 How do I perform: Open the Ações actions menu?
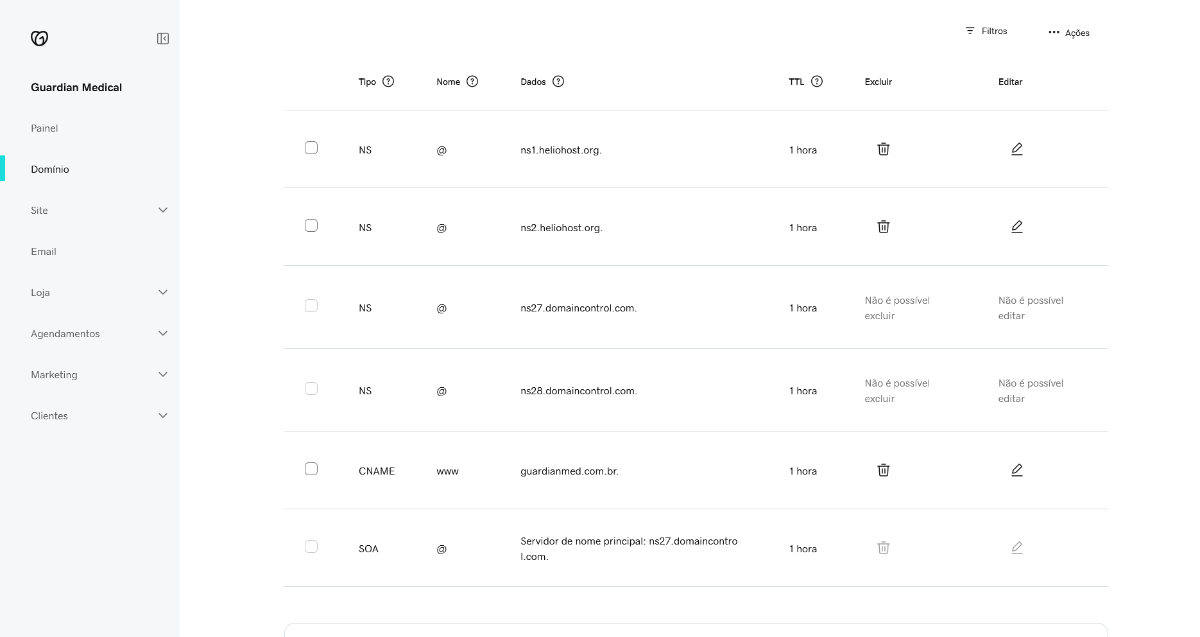coord(1069,33)
